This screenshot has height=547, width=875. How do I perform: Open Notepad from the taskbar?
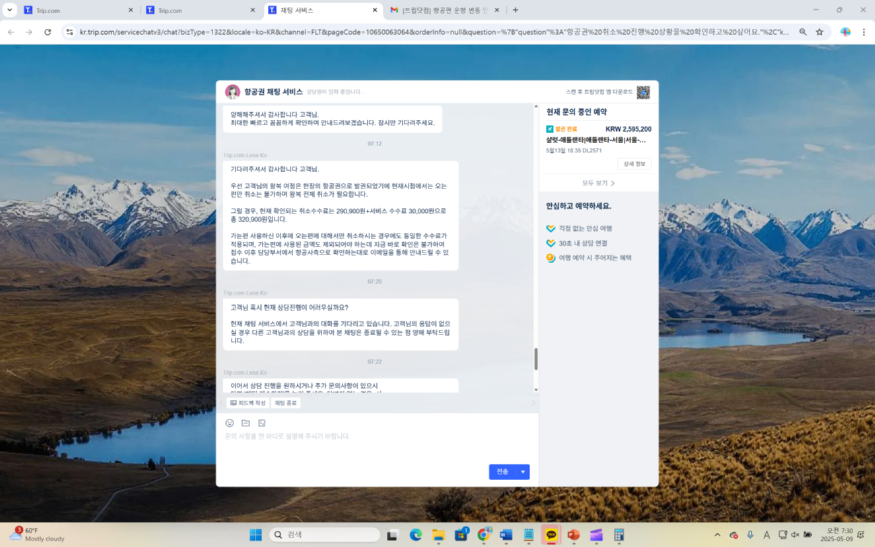click(528, 535)
